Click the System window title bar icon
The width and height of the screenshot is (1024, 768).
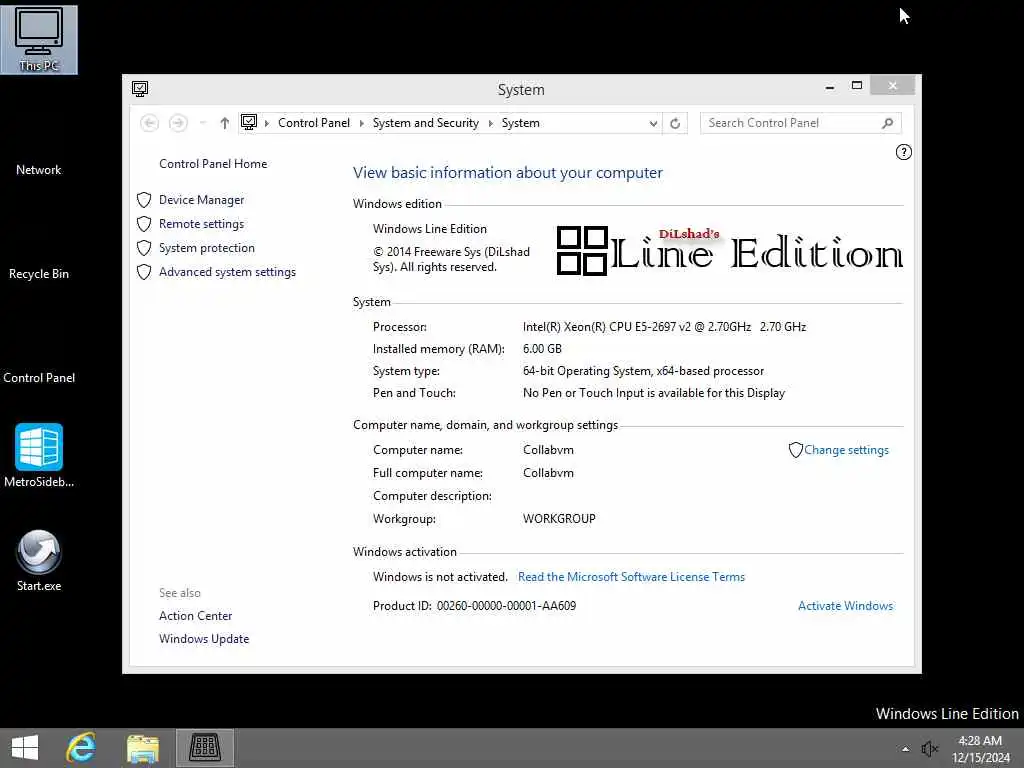pos(140,88)
